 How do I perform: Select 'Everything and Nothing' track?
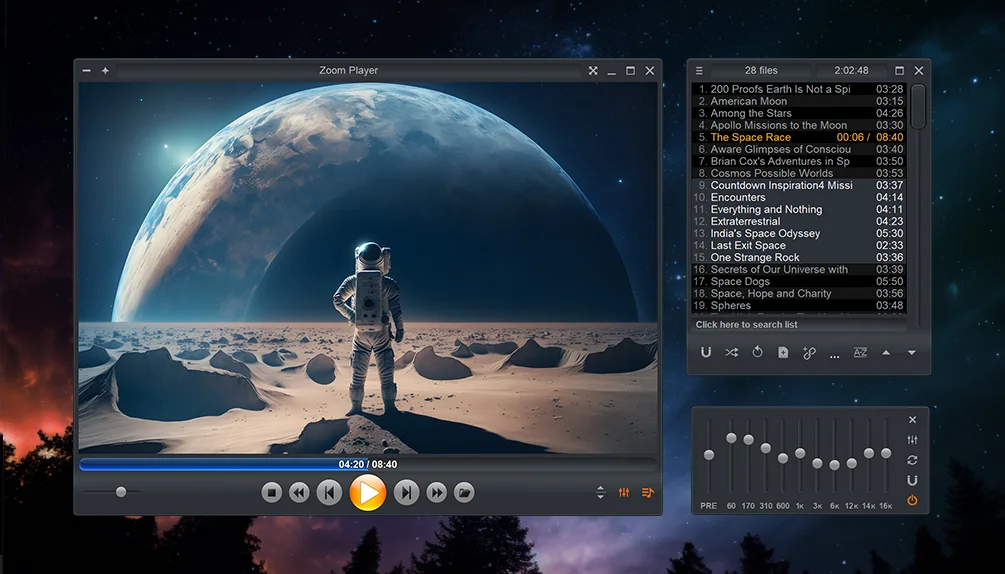799,209
